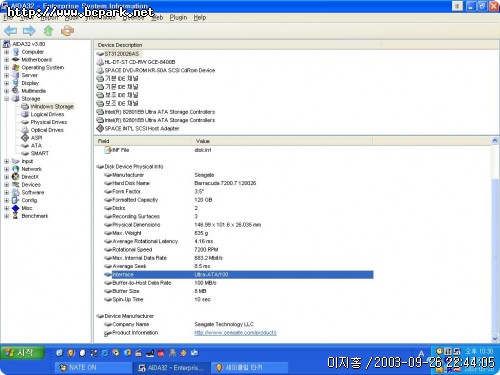Screen dimensions: 500x375
Task: Select the Manufacturer row
Action: pos(238,175)
